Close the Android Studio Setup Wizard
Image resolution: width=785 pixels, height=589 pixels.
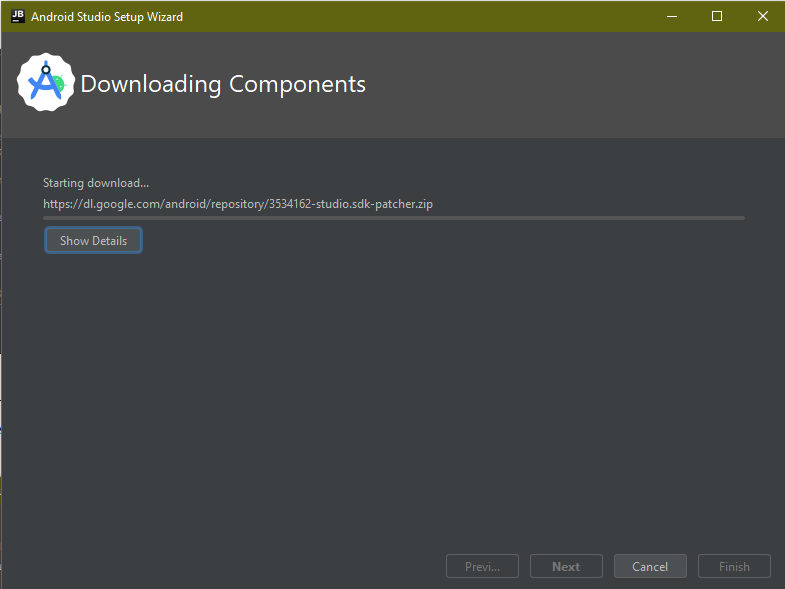(x=762, y=16)
